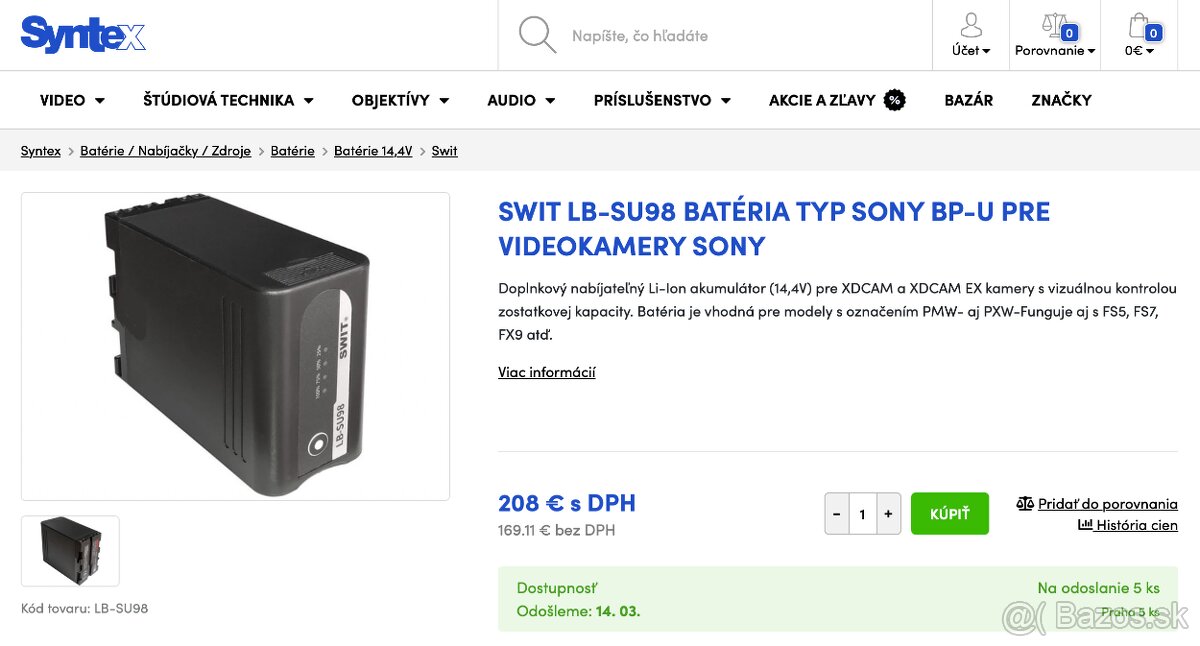Image resolution: width=1200 pixels, height=646 pixels.
Task: Click the Porovnanie scales icon
Action: 1050,23
